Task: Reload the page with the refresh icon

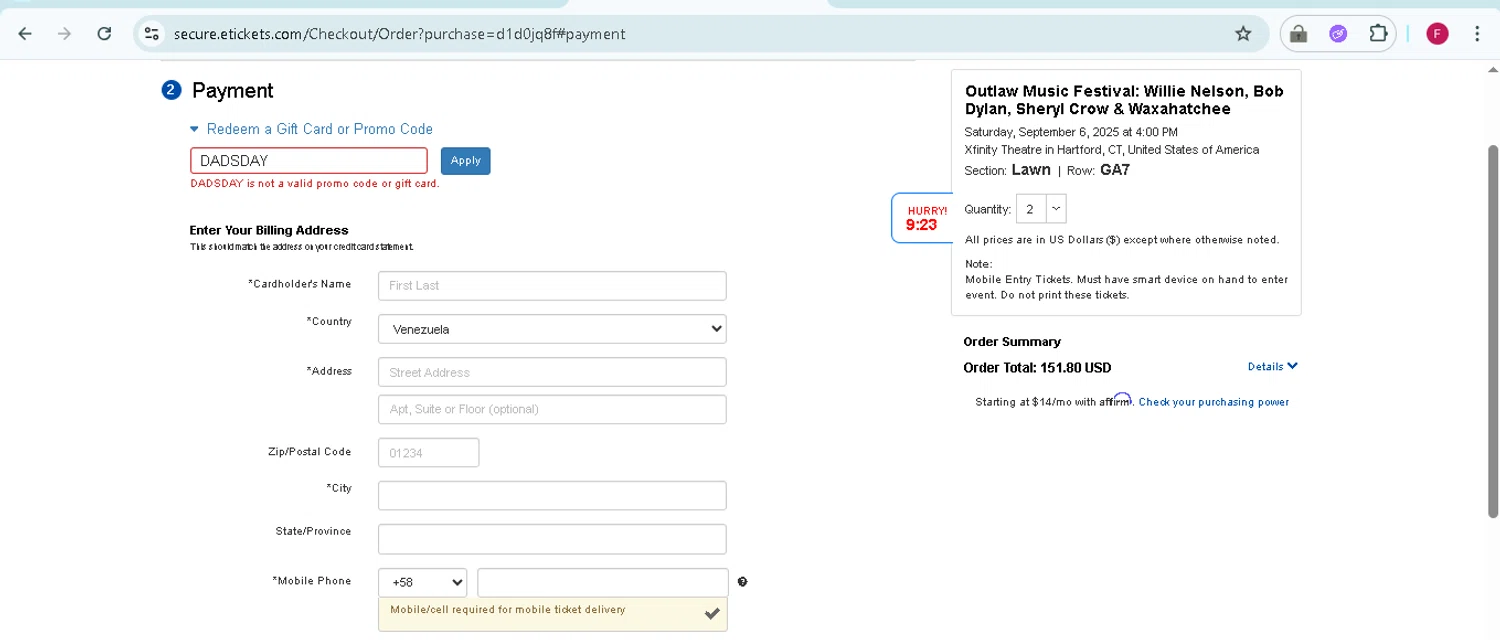Action: [104, 34]
